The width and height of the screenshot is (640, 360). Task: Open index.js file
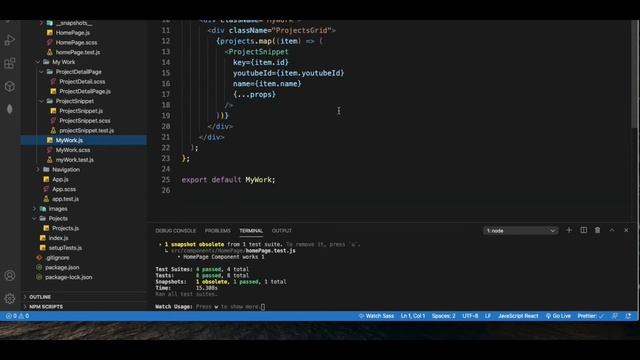(x=58, y=238)
